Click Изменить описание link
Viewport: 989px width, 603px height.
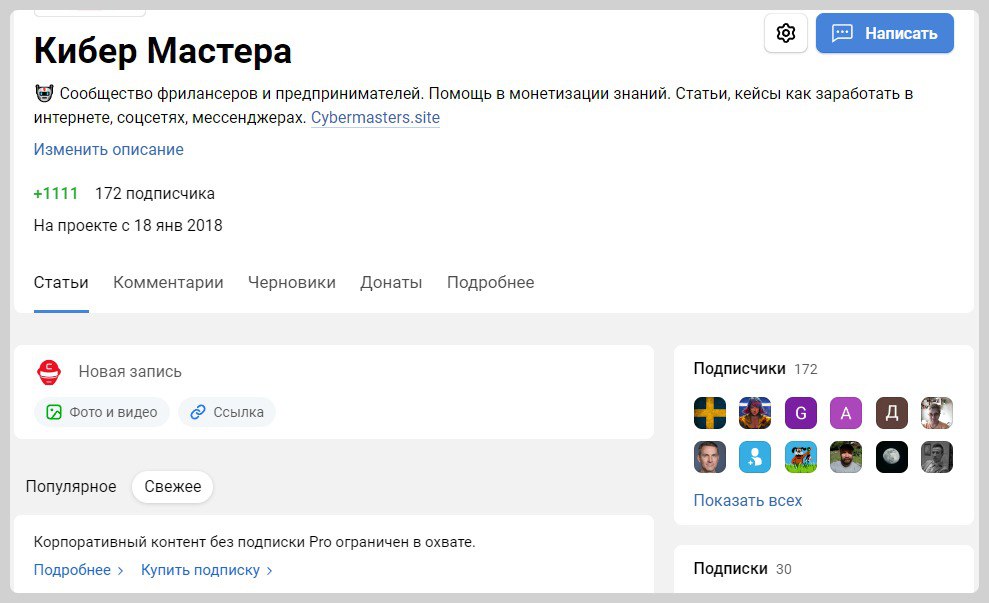coord(108,149)
